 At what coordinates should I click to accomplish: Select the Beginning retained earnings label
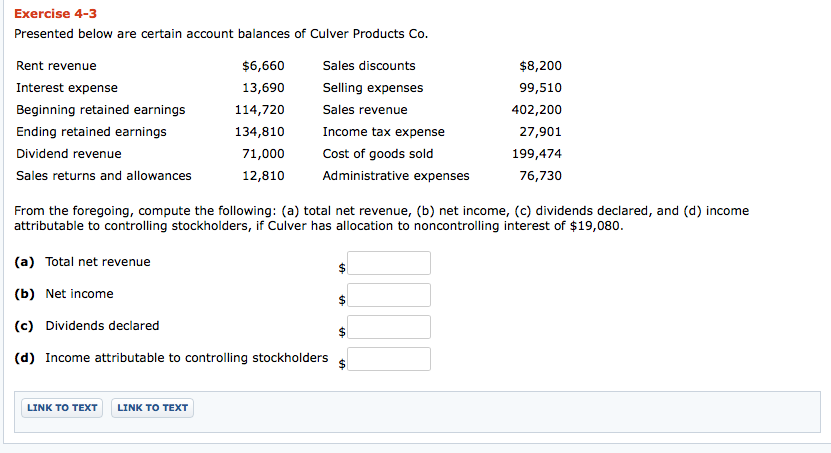coord(101,110)
